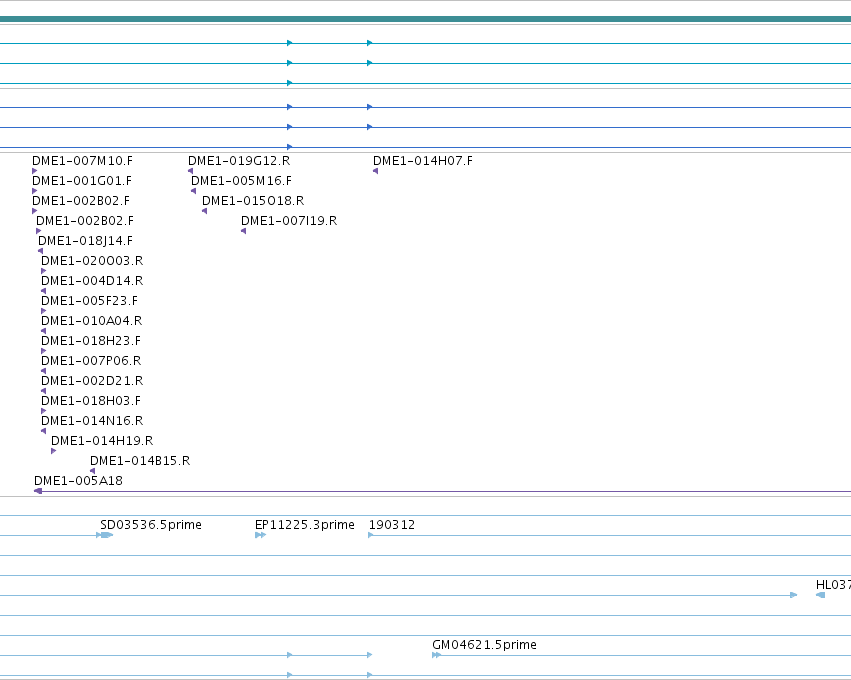Select the DME1-007M10.F feature label
This screenshot has width=851, height=680.
pyautogui.click(x=82, y=161)
